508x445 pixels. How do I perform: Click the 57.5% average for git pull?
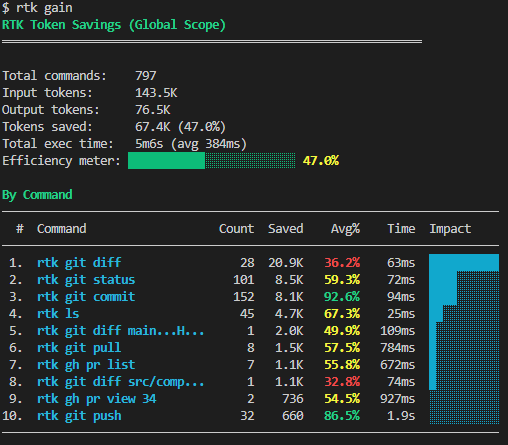click(342, 348)
